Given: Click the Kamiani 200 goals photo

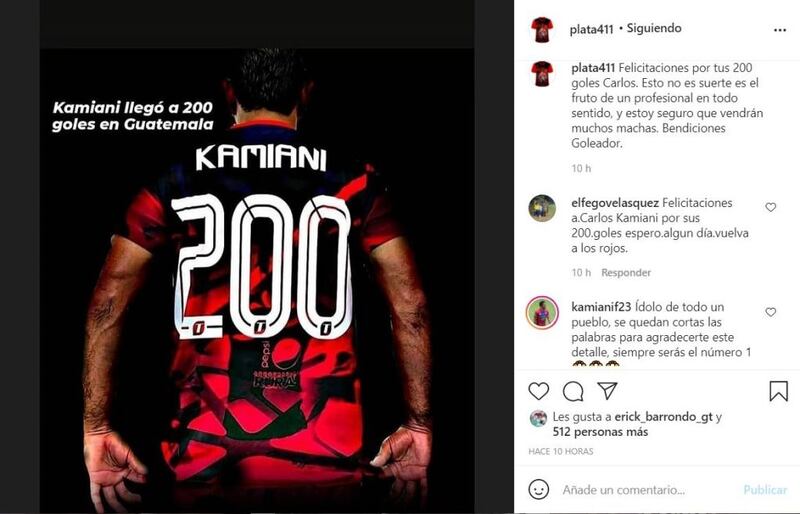Looking at the screenshot, I should point(257,281).
